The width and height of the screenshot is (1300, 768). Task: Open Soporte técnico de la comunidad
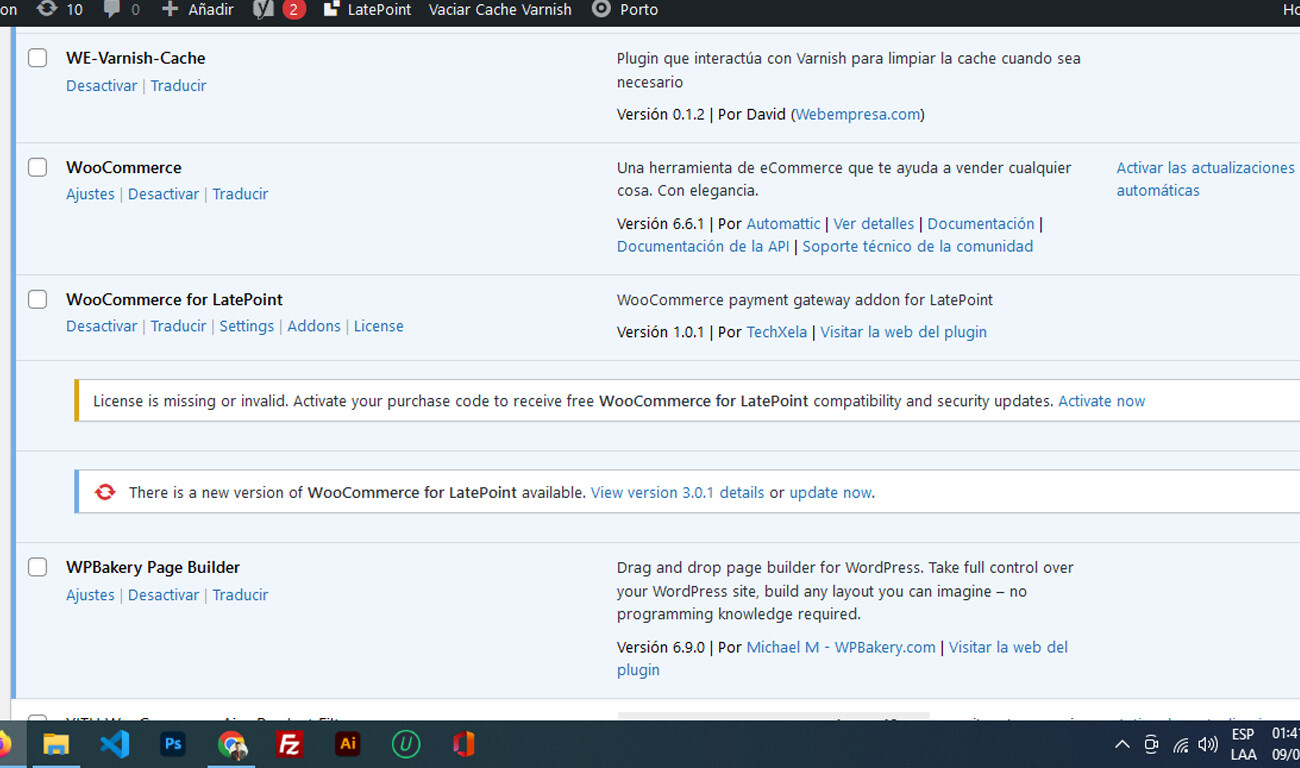[x=918, y=246]
